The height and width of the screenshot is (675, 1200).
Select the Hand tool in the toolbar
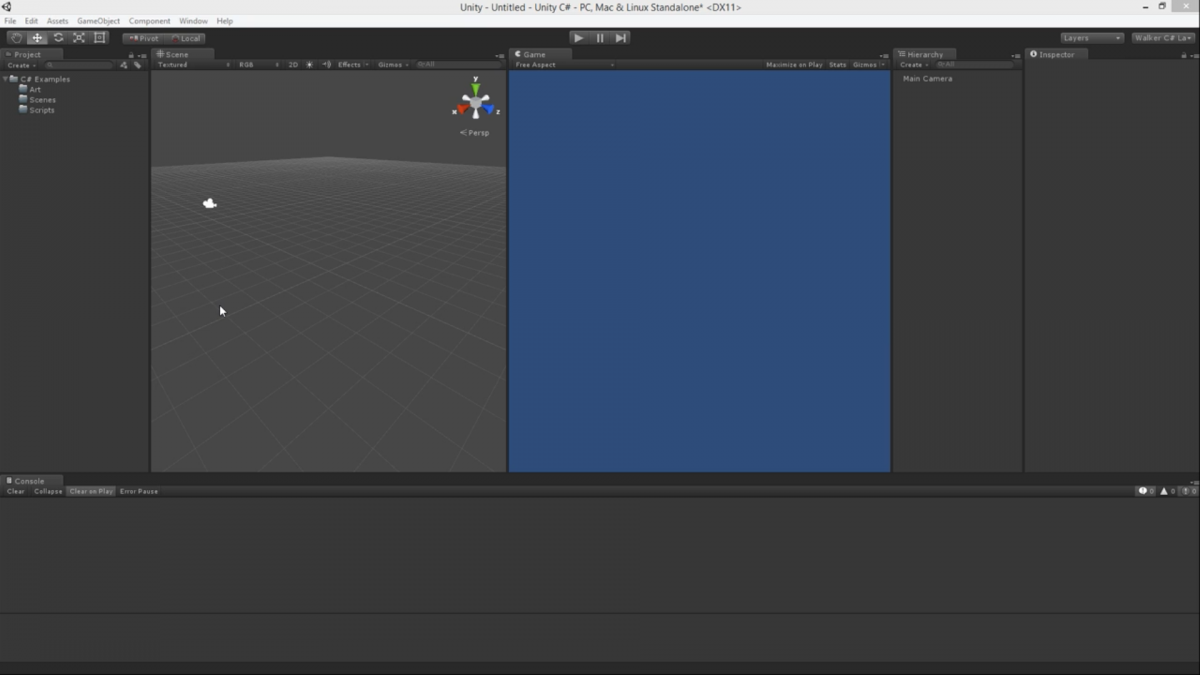(16, 38)
